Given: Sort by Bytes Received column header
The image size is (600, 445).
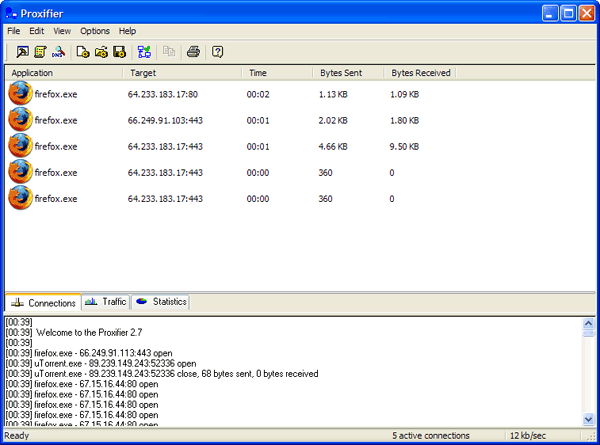Looking at the screenshot, I should click(420, 73).
